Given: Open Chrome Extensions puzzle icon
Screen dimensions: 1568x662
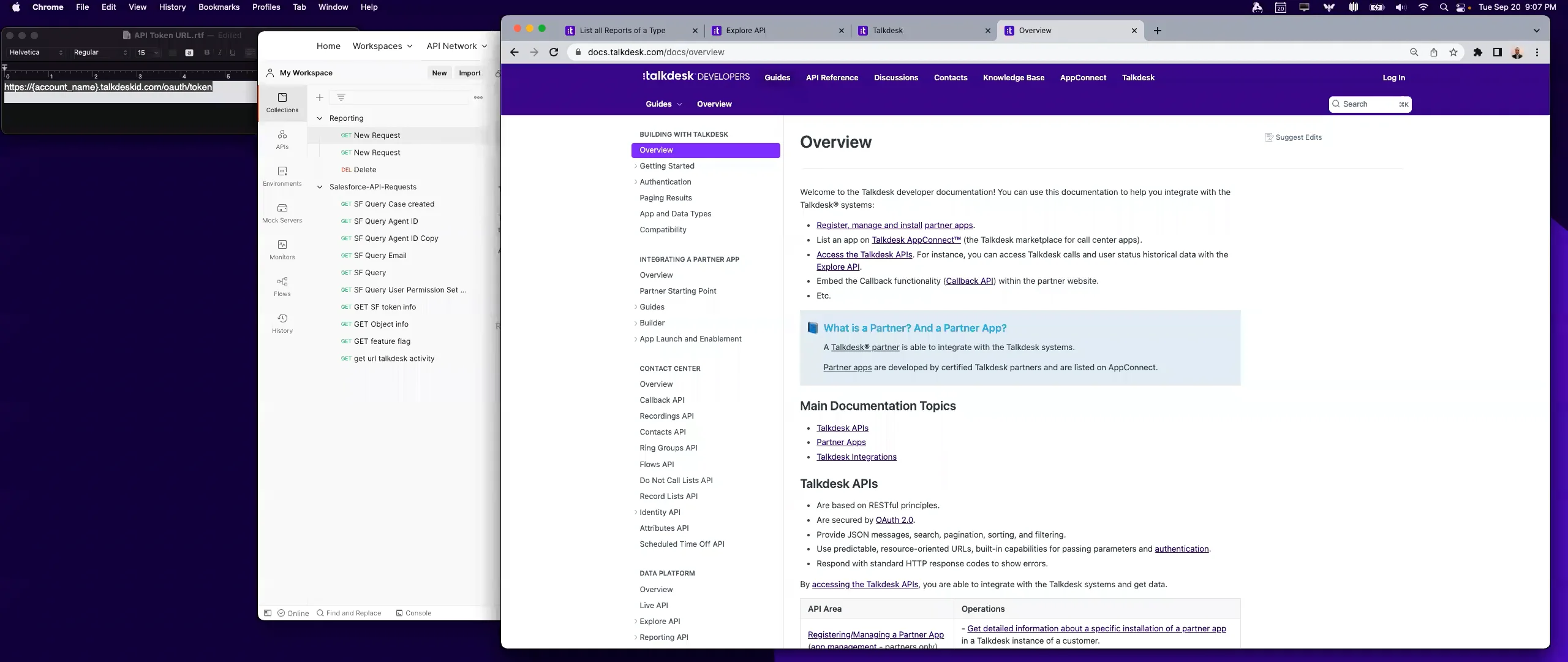Looking at the screenshot, I should (1478, 52).
